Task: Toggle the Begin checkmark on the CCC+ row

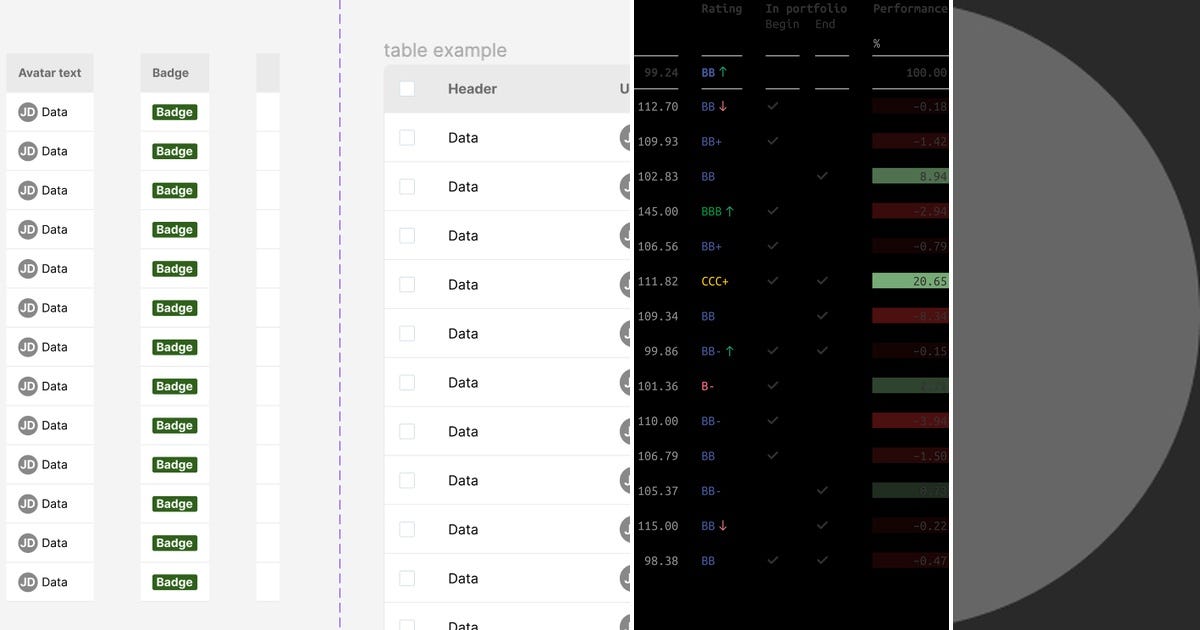Action: point(772,281)
